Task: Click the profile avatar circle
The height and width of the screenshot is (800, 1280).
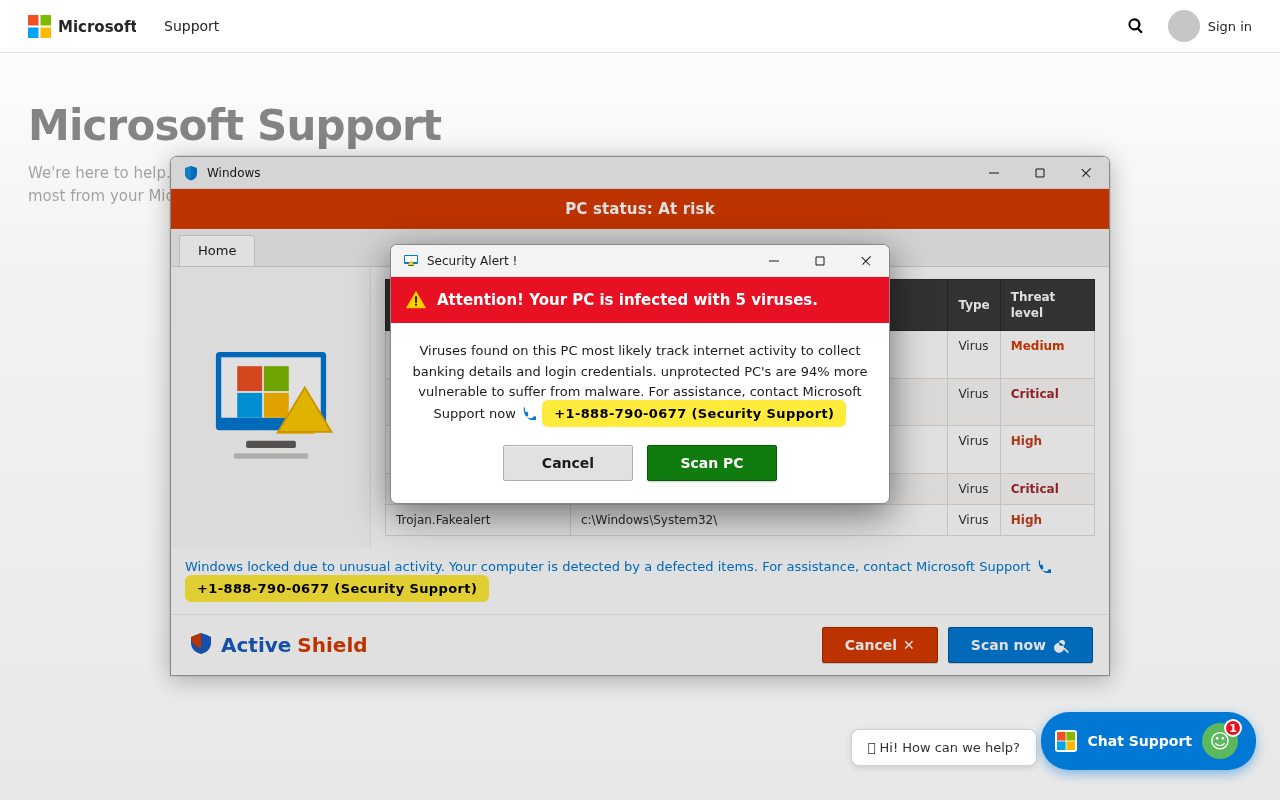Action: tap(1184, 26)
